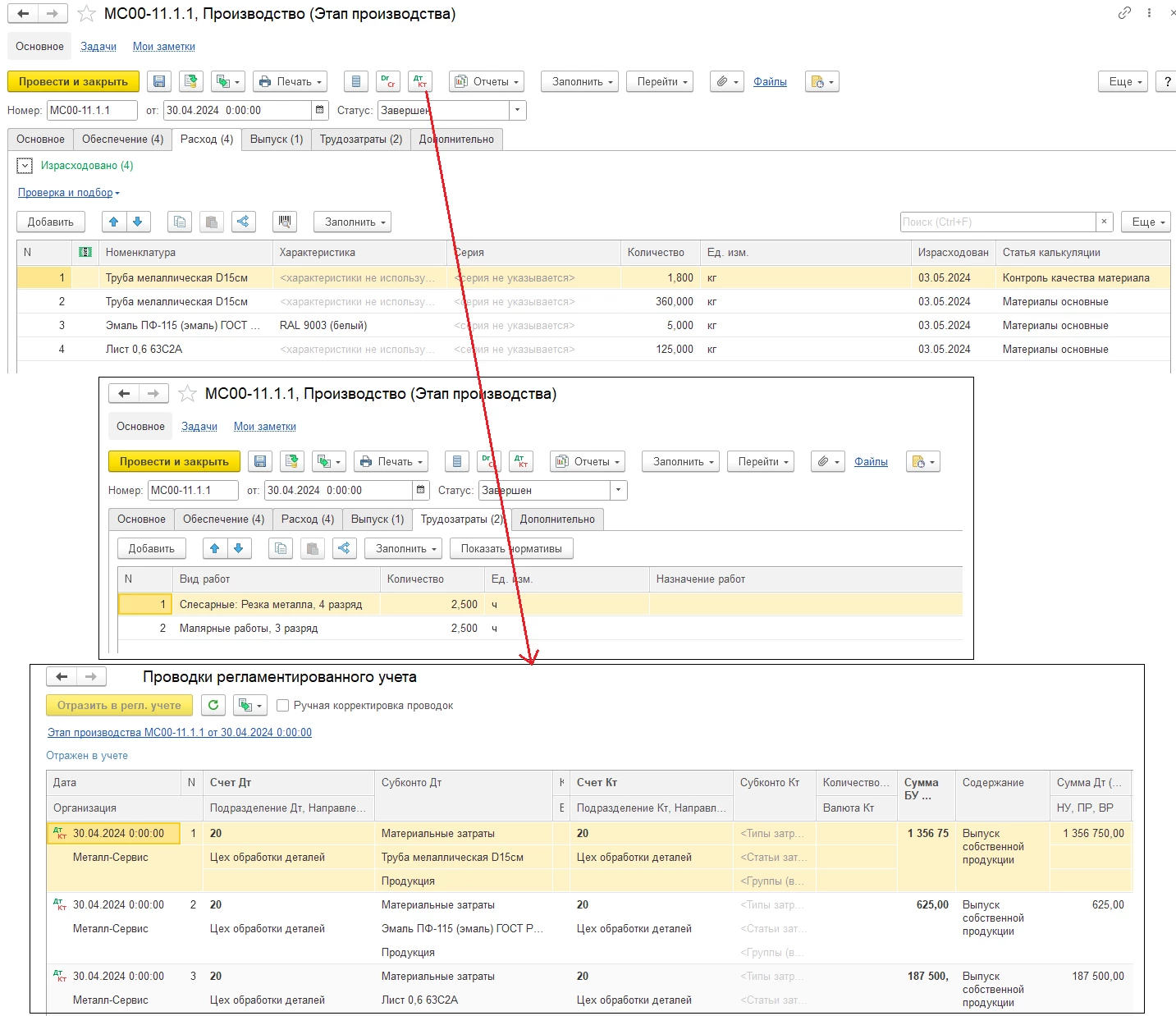Open the Проверка и подбор dropdown
Viewport: 1176px width, 1016px height.
click(x=69, y=193)
